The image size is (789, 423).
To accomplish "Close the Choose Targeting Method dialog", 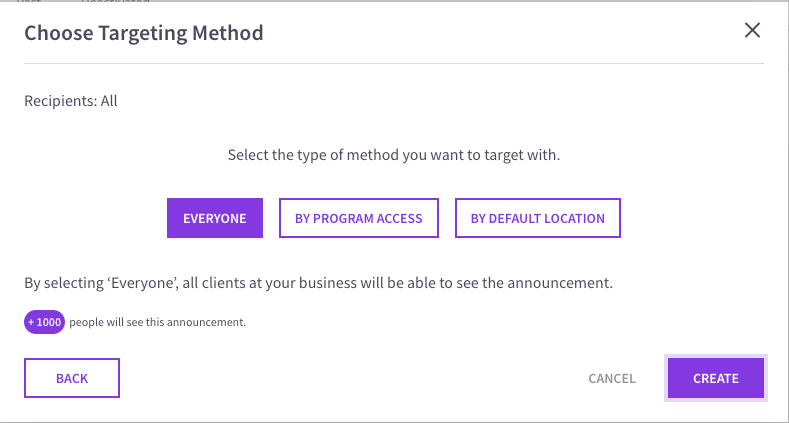I will (752, 30).
